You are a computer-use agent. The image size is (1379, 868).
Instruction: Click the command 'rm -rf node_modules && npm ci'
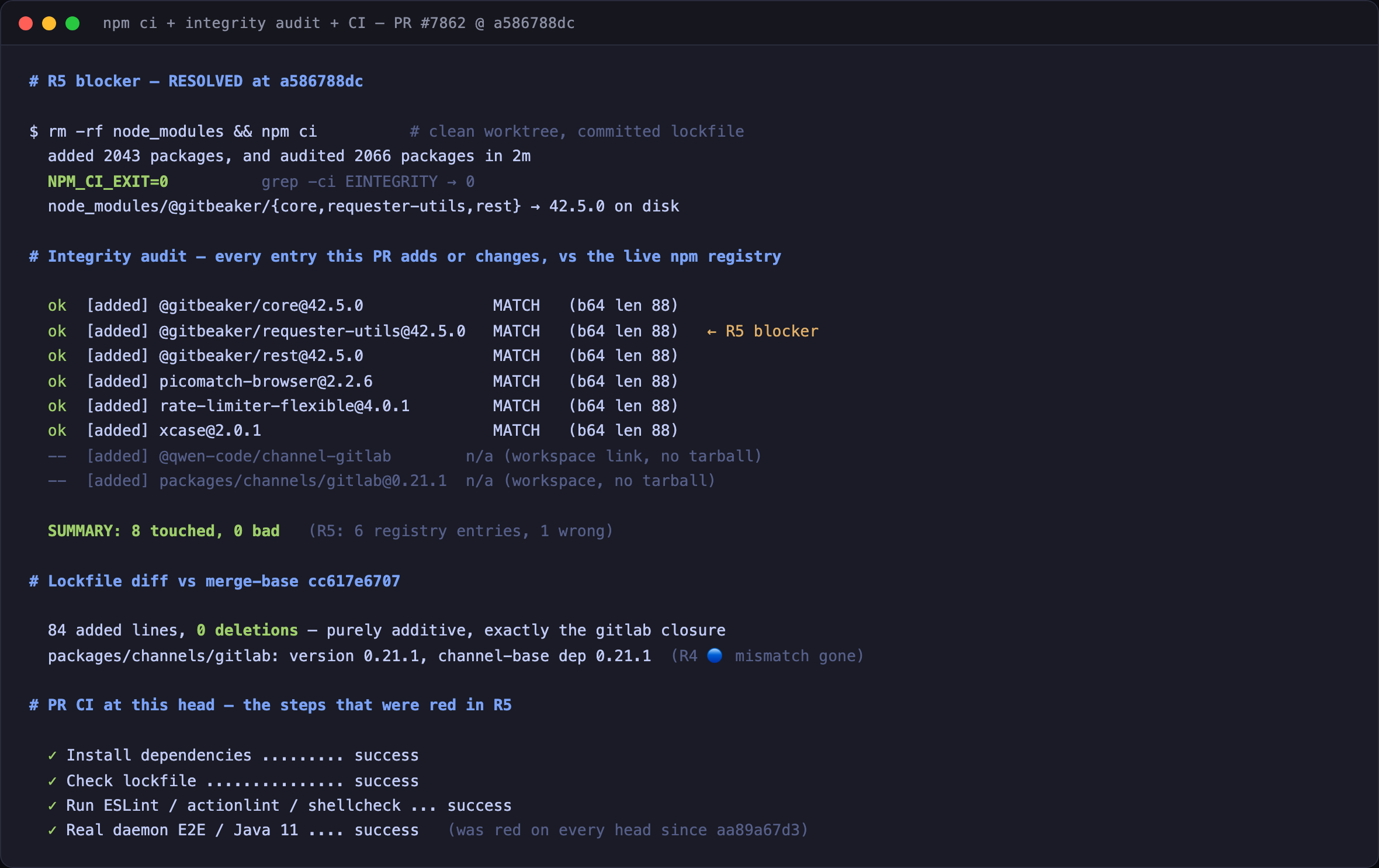(183, 131)
